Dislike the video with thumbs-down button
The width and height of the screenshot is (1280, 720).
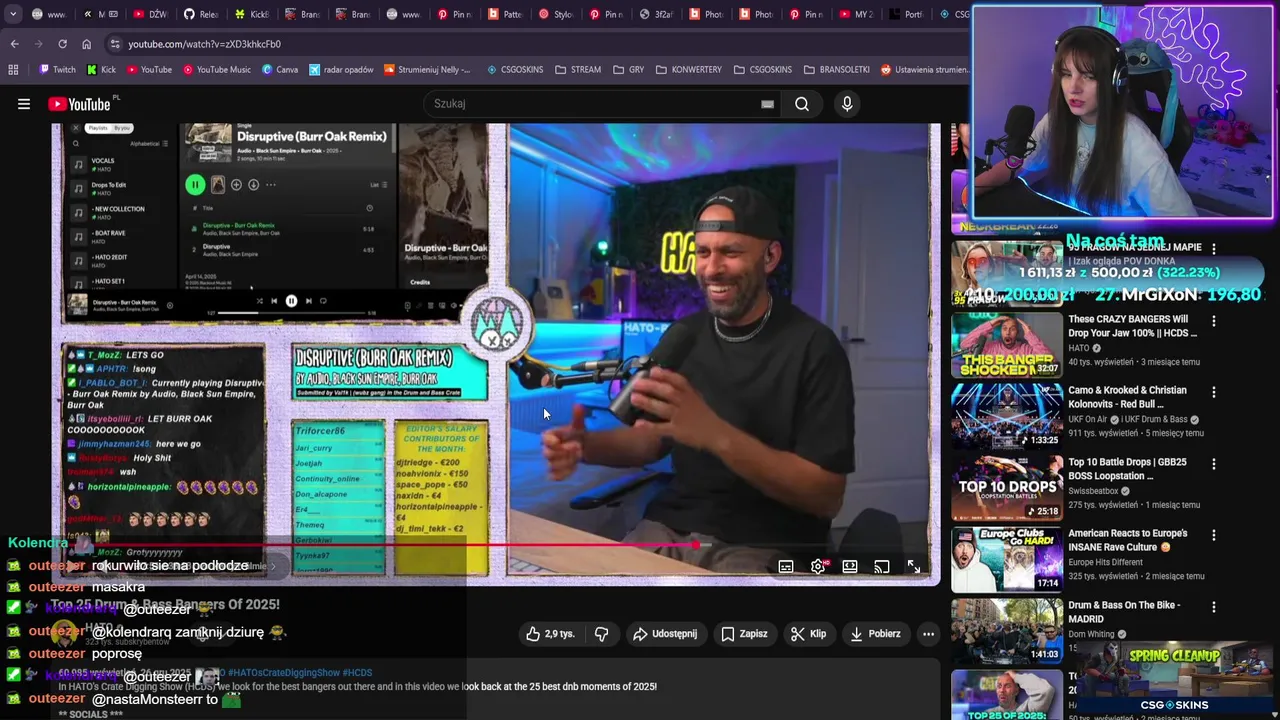click(601, 634)
